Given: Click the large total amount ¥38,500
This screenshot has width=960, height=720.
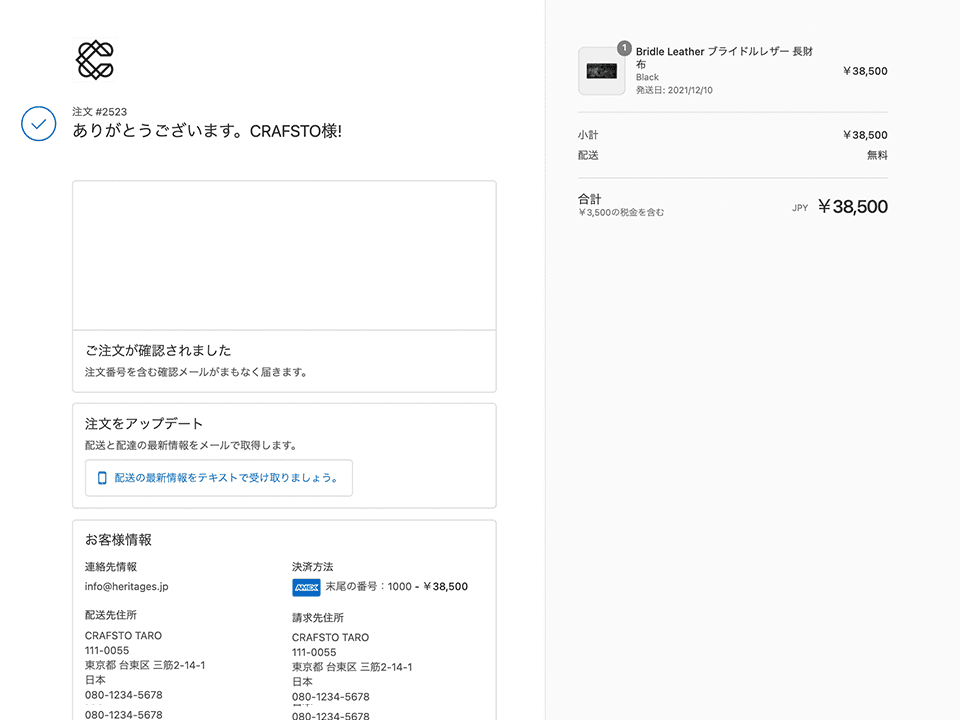Looking at the screenshot, I should click(x=852, y=207).
